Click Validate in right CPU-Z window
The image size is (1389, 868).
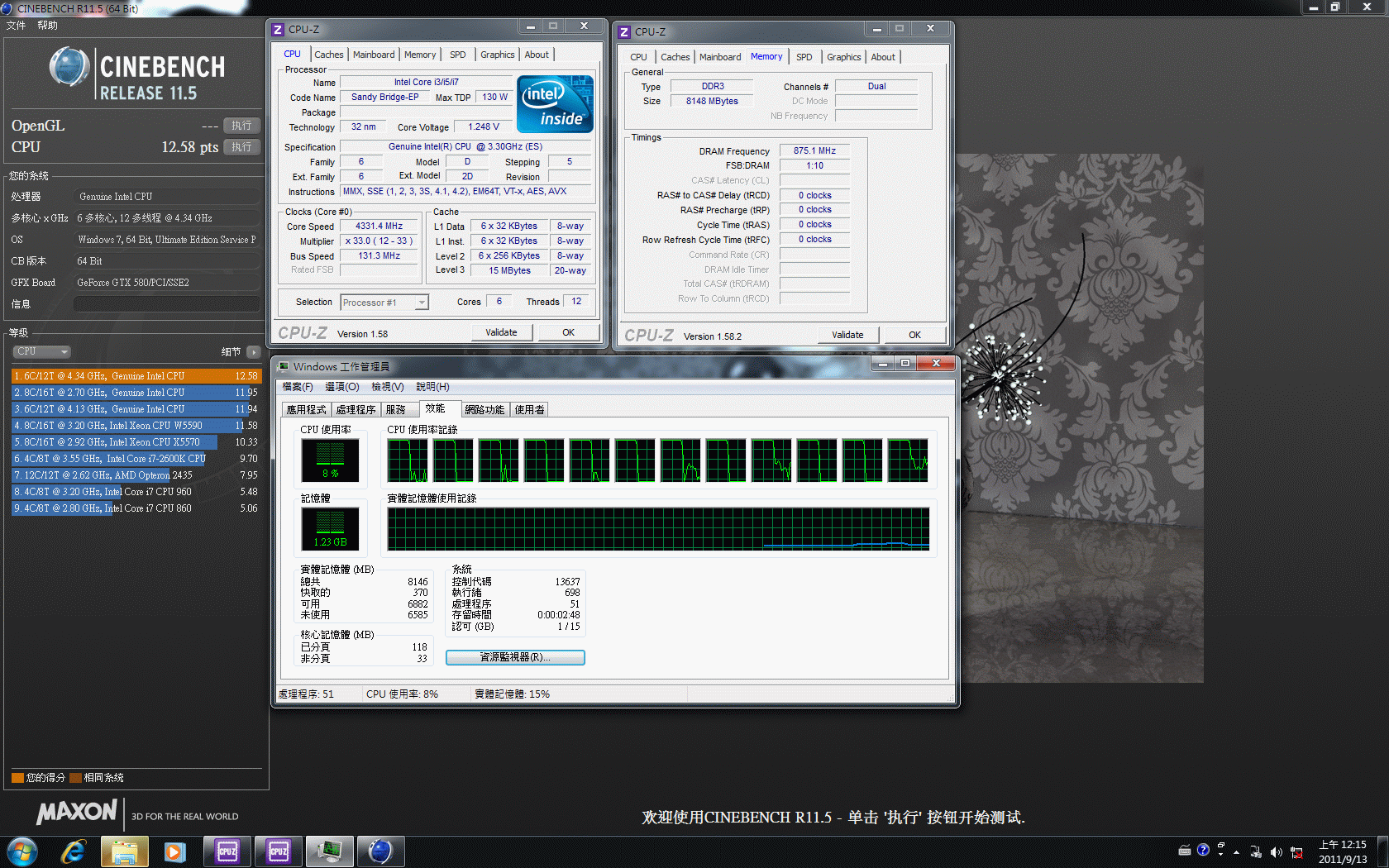pyautogui.click(x=847, y=335)
